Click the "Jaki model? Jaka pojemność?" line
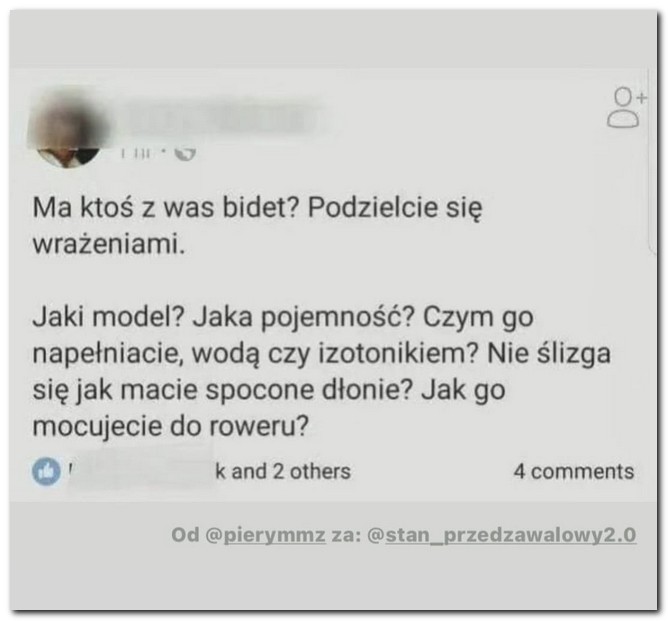The height and width of the screenshot is (621, 668). click(x=283, y=318)
